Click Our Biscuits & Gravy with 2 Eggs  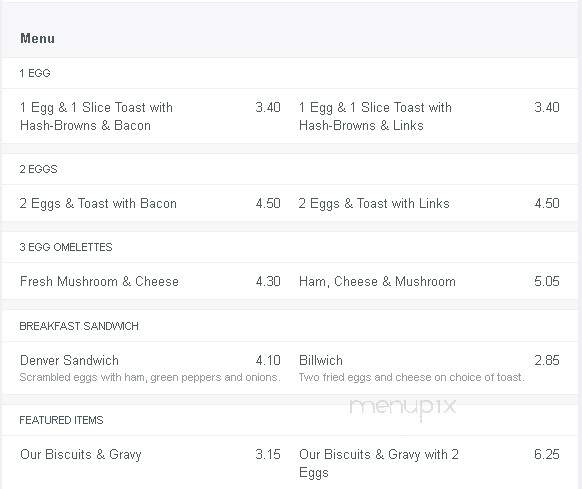379,463
